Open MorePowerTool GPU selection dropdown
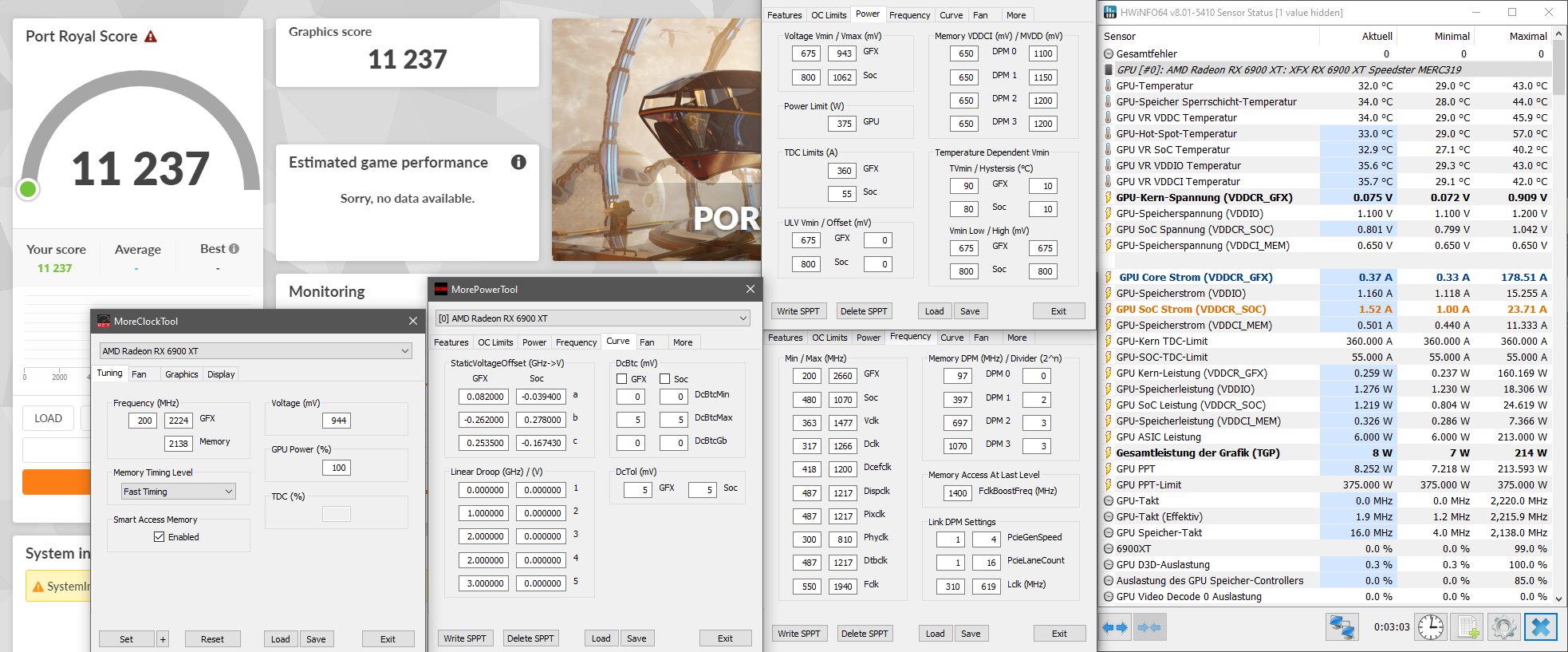The image size is (1568, 652). (x=593, y=318)
